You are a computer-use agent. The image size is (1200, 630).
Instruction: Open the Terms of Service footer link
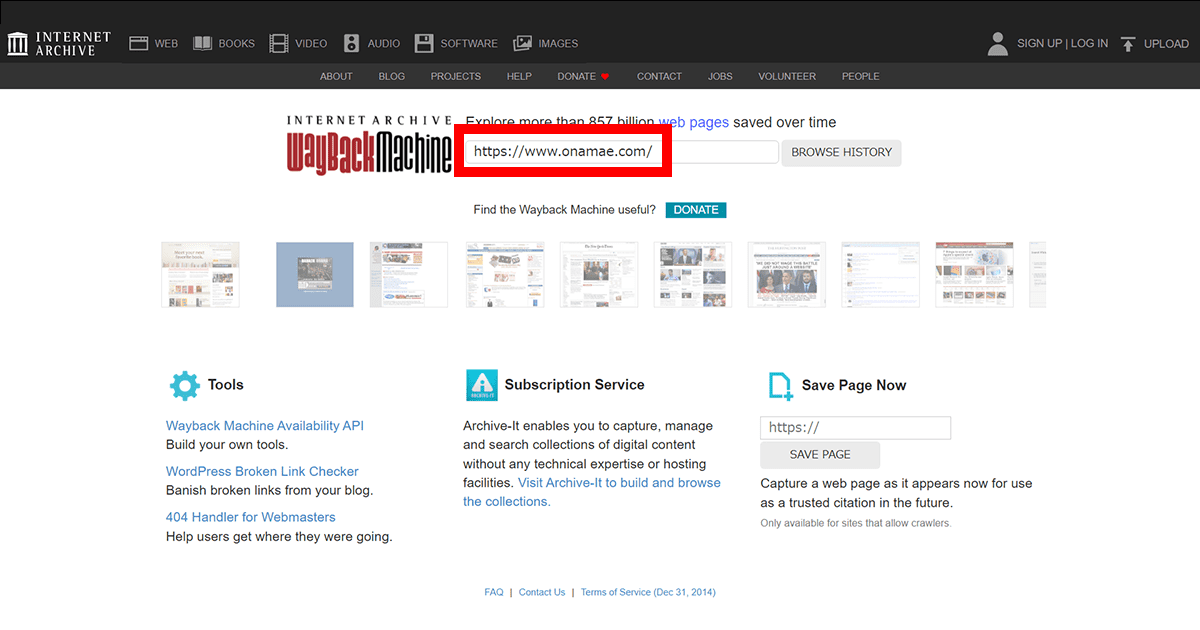(648, 592)
